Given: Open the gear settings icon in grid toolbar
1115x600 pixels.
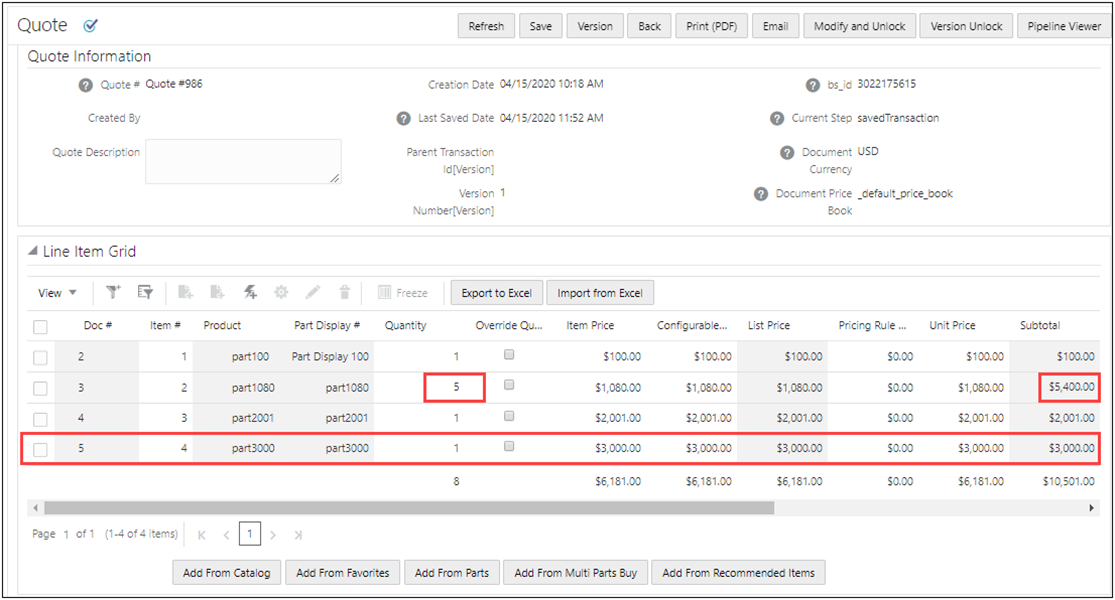Looking at the screenshot, I should click(x=281, y=293).
